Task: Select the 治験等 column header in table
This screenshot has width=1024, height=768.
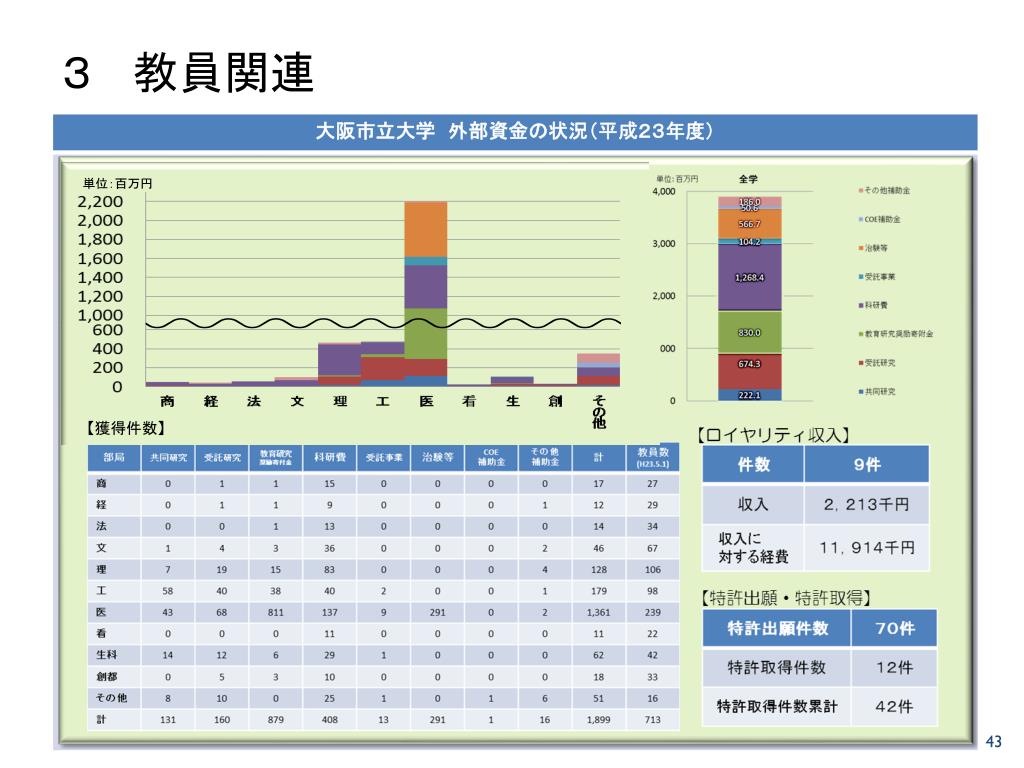Action: click(x=438, y=457)
